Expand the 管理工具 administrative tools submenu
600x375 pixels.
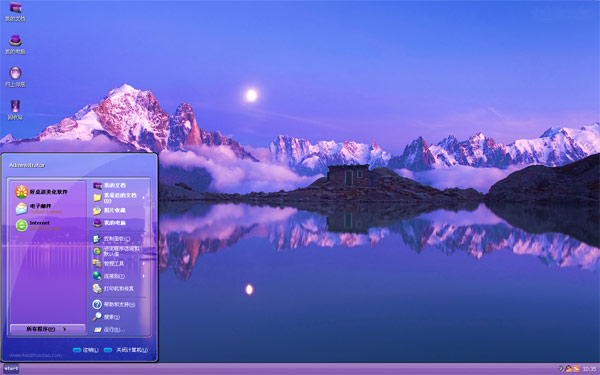pyautogui.click(x=119, y=264)
